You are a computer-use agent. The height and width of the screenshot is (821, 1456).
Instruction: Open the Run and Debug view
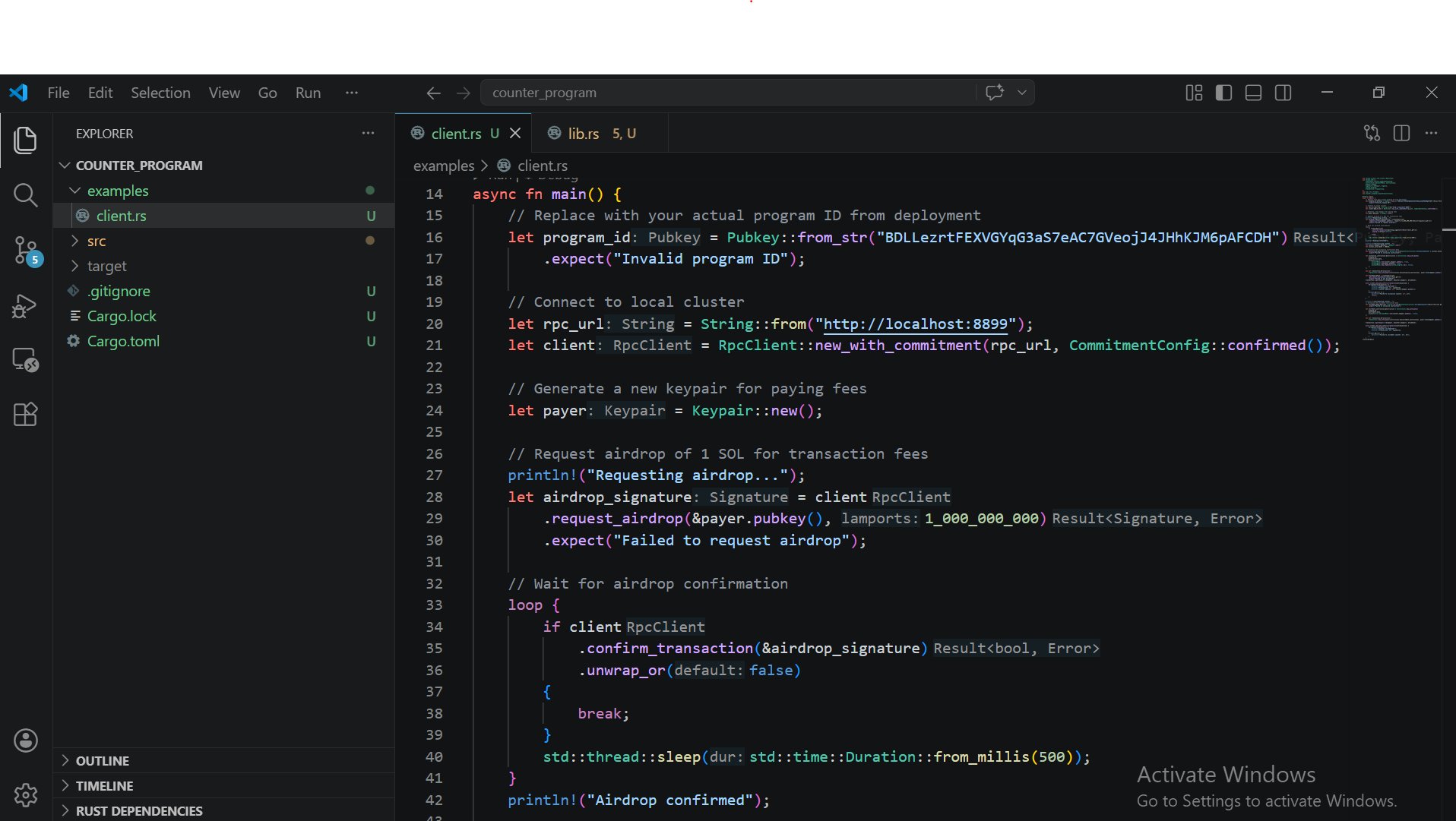tap(25, 305)
